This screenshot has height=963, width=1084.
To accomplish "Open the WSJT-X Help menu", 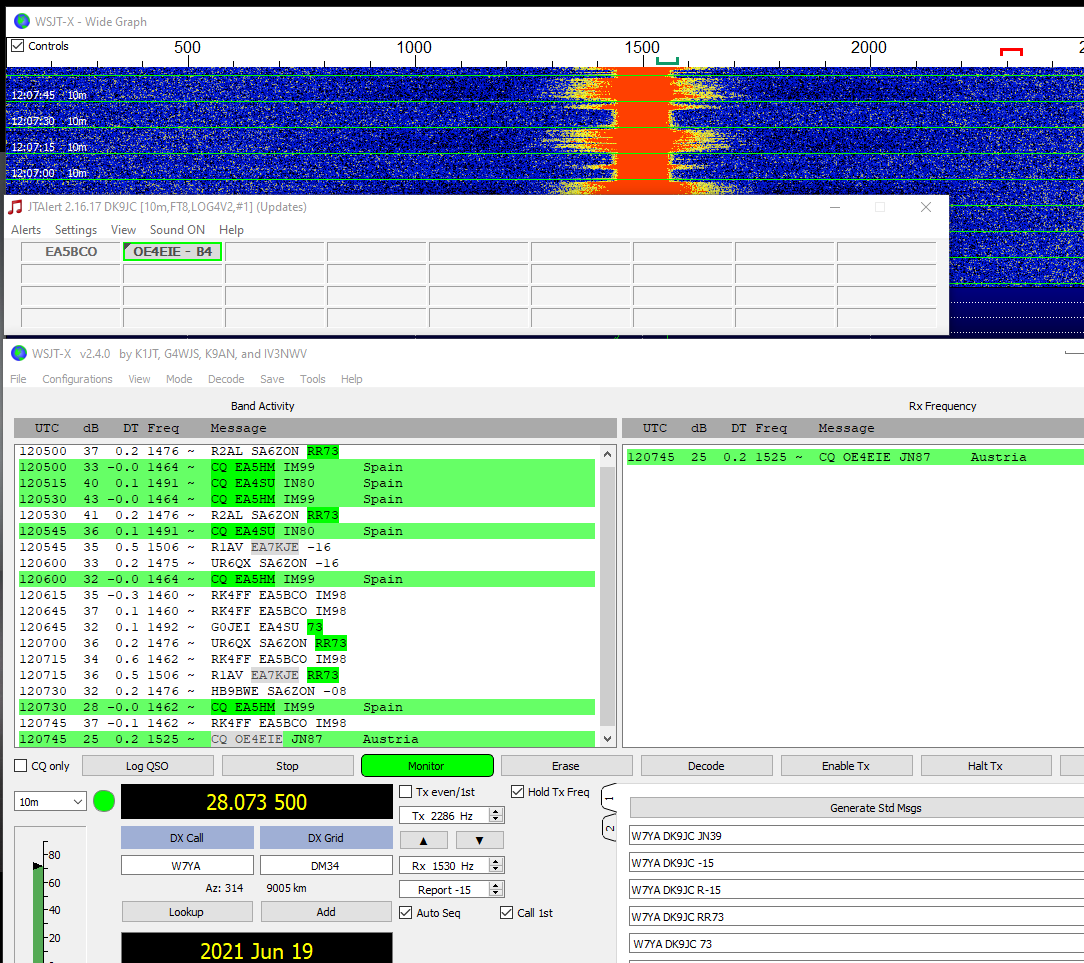I will click(351, 379).
